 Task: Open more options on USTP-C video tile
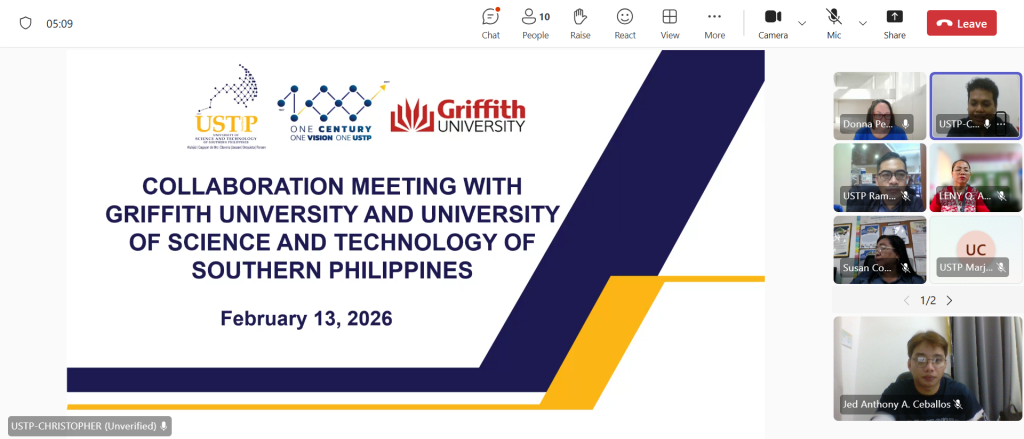click(x=1001, y=124)
